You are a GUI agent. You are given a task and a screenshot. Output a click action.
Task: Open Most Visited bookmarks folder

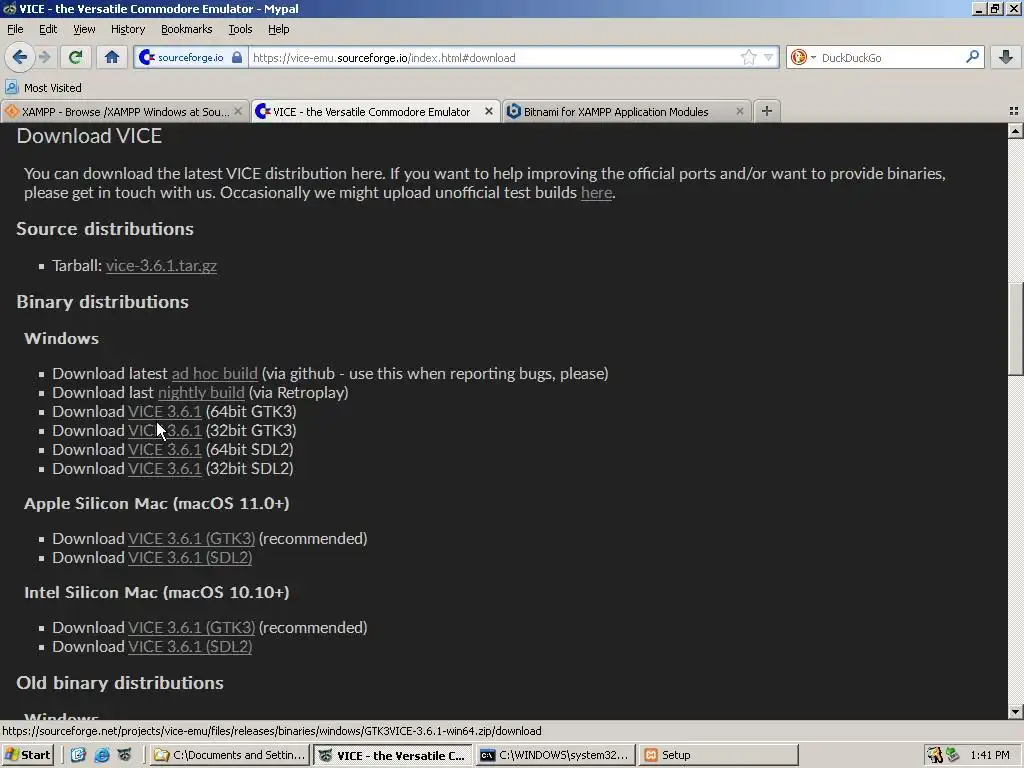click(44, 88)
